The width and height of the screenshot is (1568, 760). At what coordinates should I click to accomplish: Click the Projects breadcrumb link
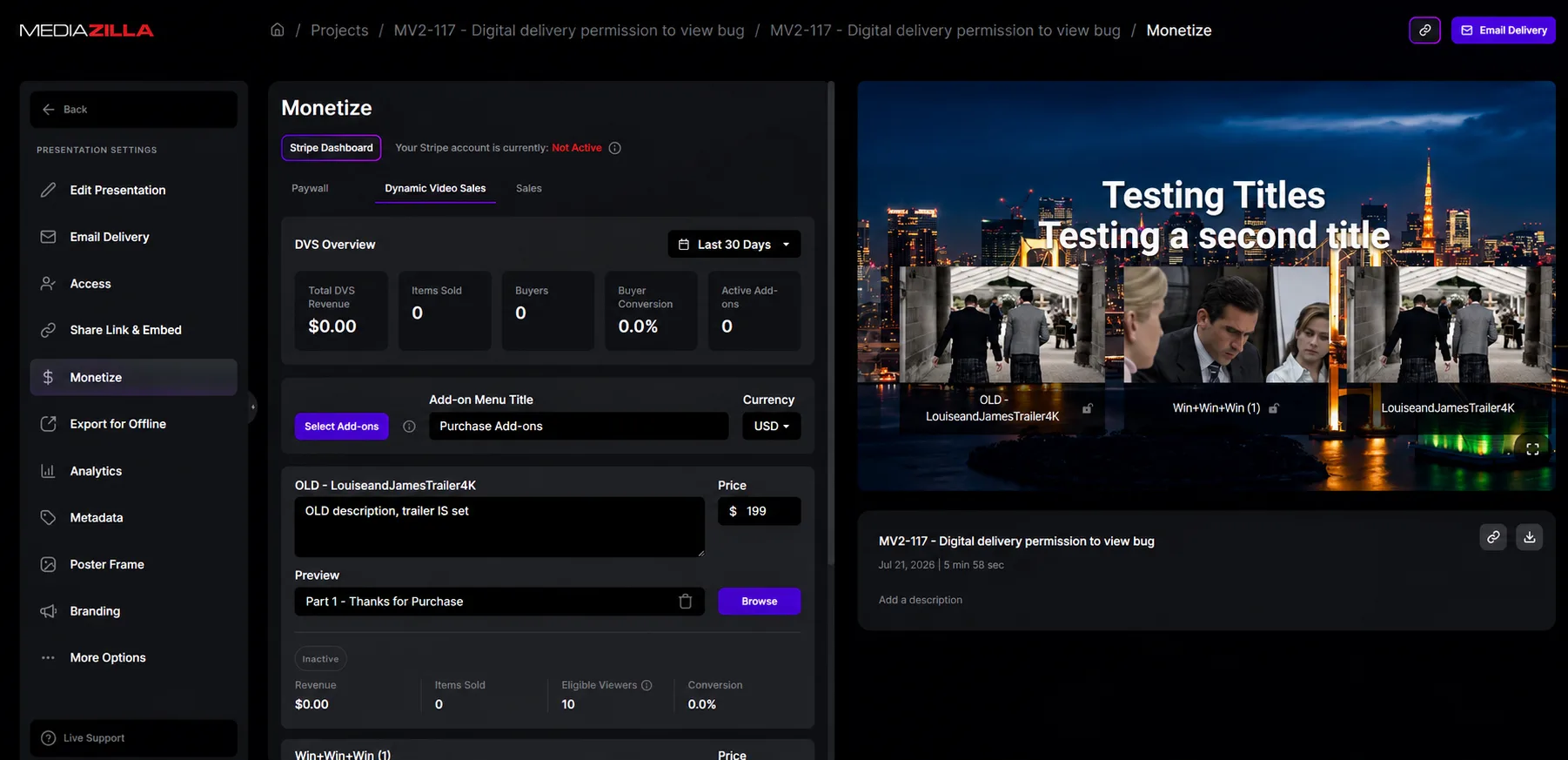point(339,30)
